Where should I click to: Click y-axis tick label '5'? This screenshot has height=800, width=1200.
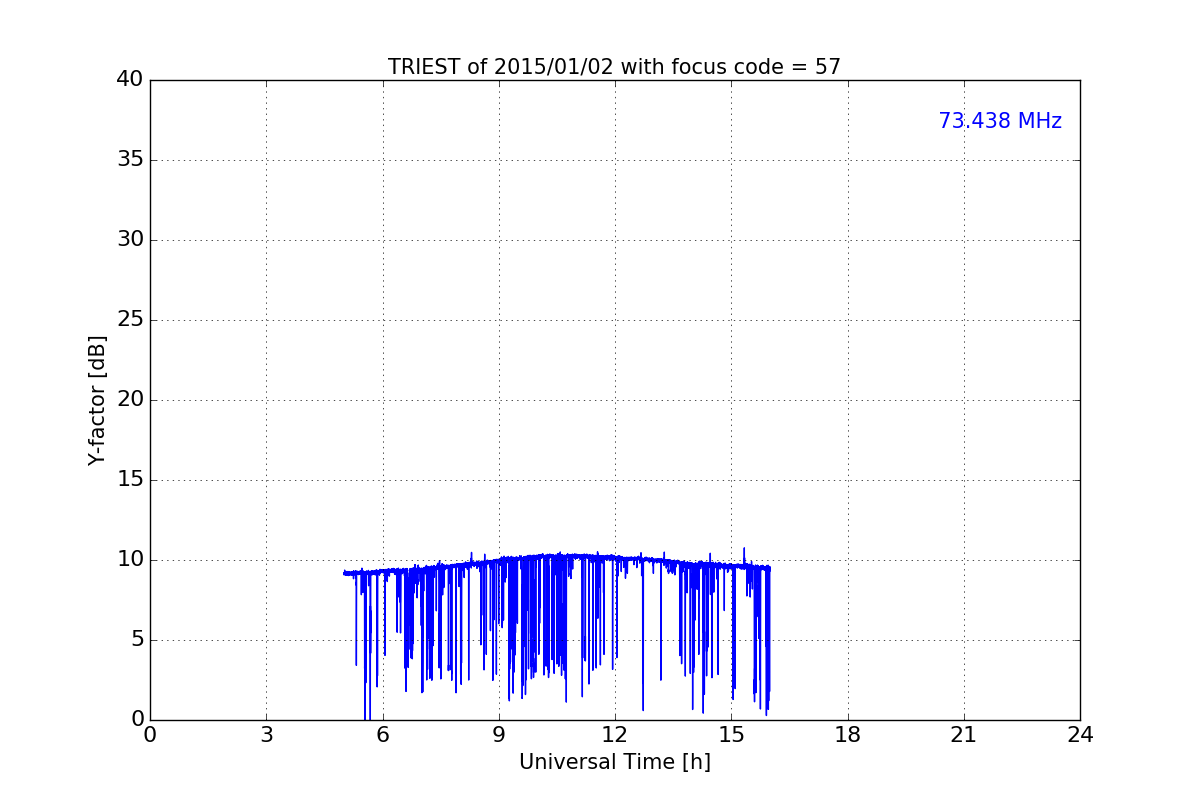click(x=137, y=640)
